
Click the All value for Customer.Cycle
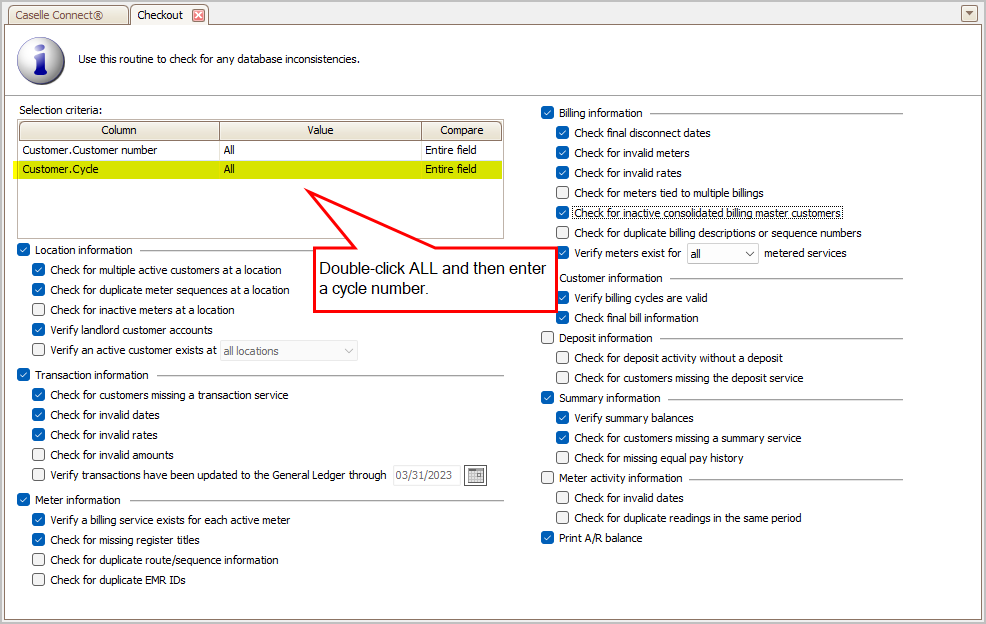pyautogui.click(x=230, y=169)
